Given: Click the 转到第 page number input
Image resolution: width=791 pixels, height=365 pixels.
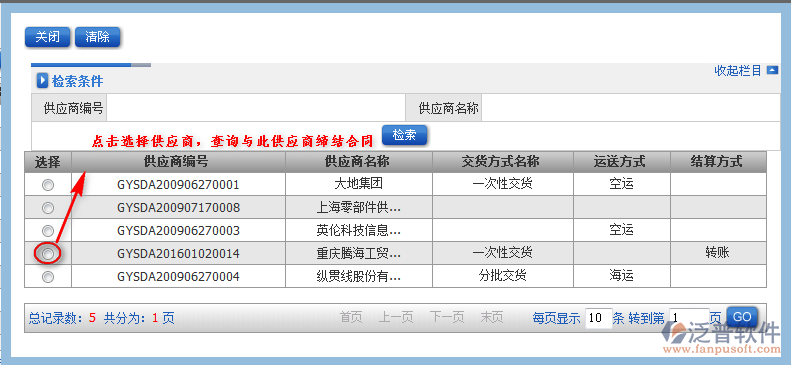Looking at the screenshot, I should pos(689,318).
